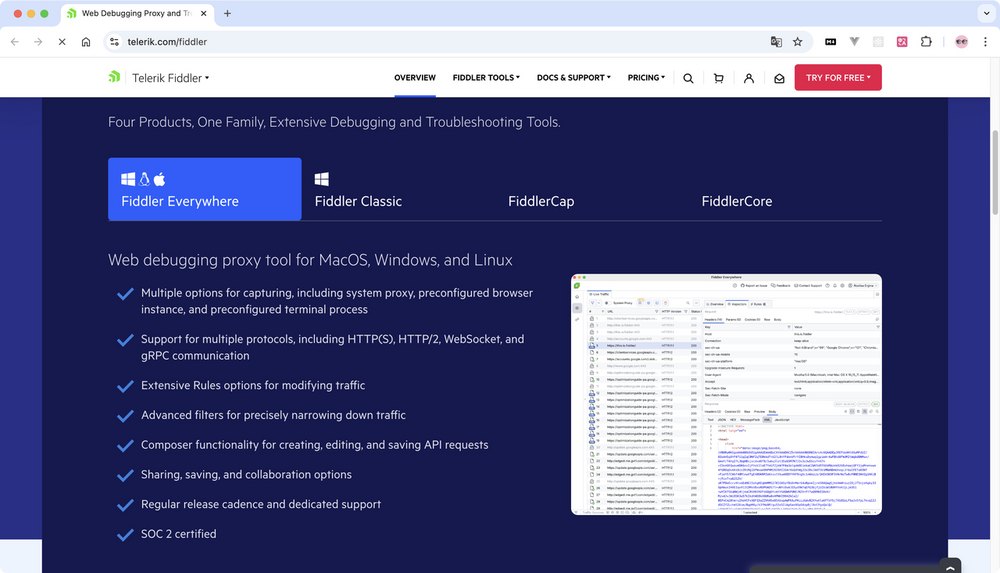Switch to the FiddlerCap tab
This screenshot has height=573, width=1000.
pyautogui.click(x=541, y=201)
